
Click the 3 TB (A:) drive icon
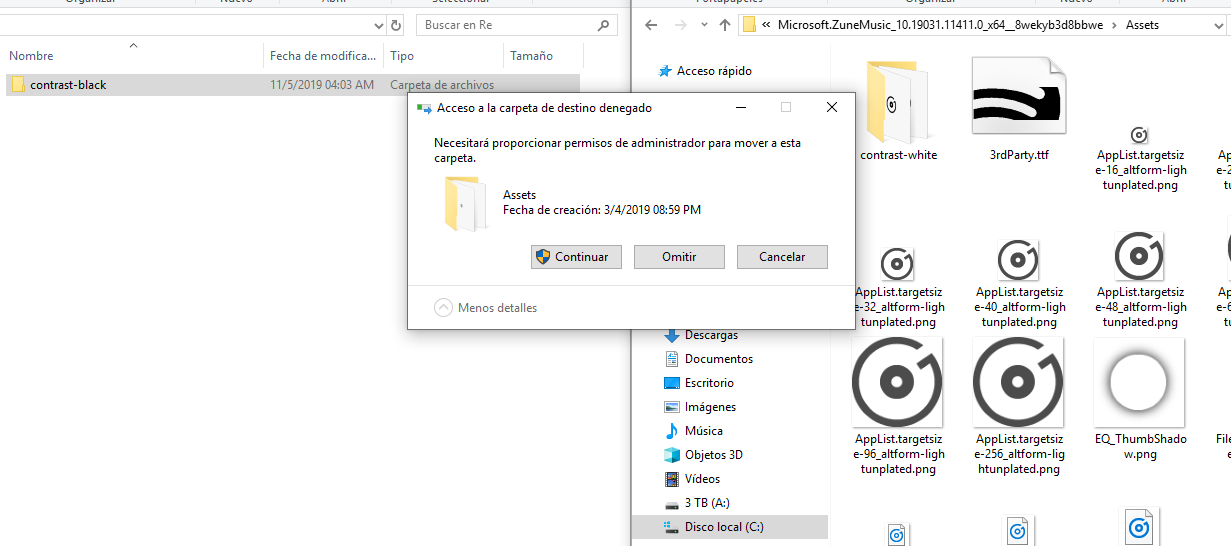tap(672, 503)
